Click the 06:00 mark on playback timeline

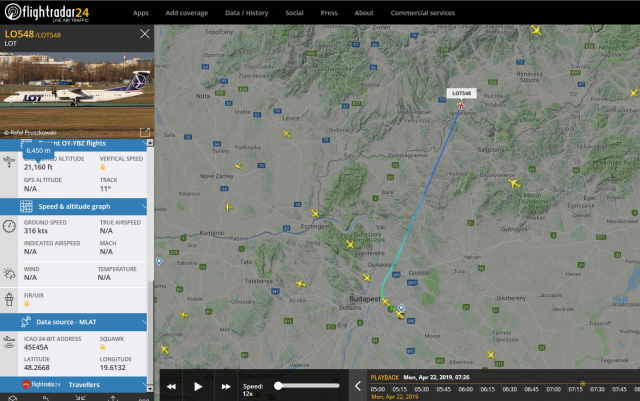point(465,390)
